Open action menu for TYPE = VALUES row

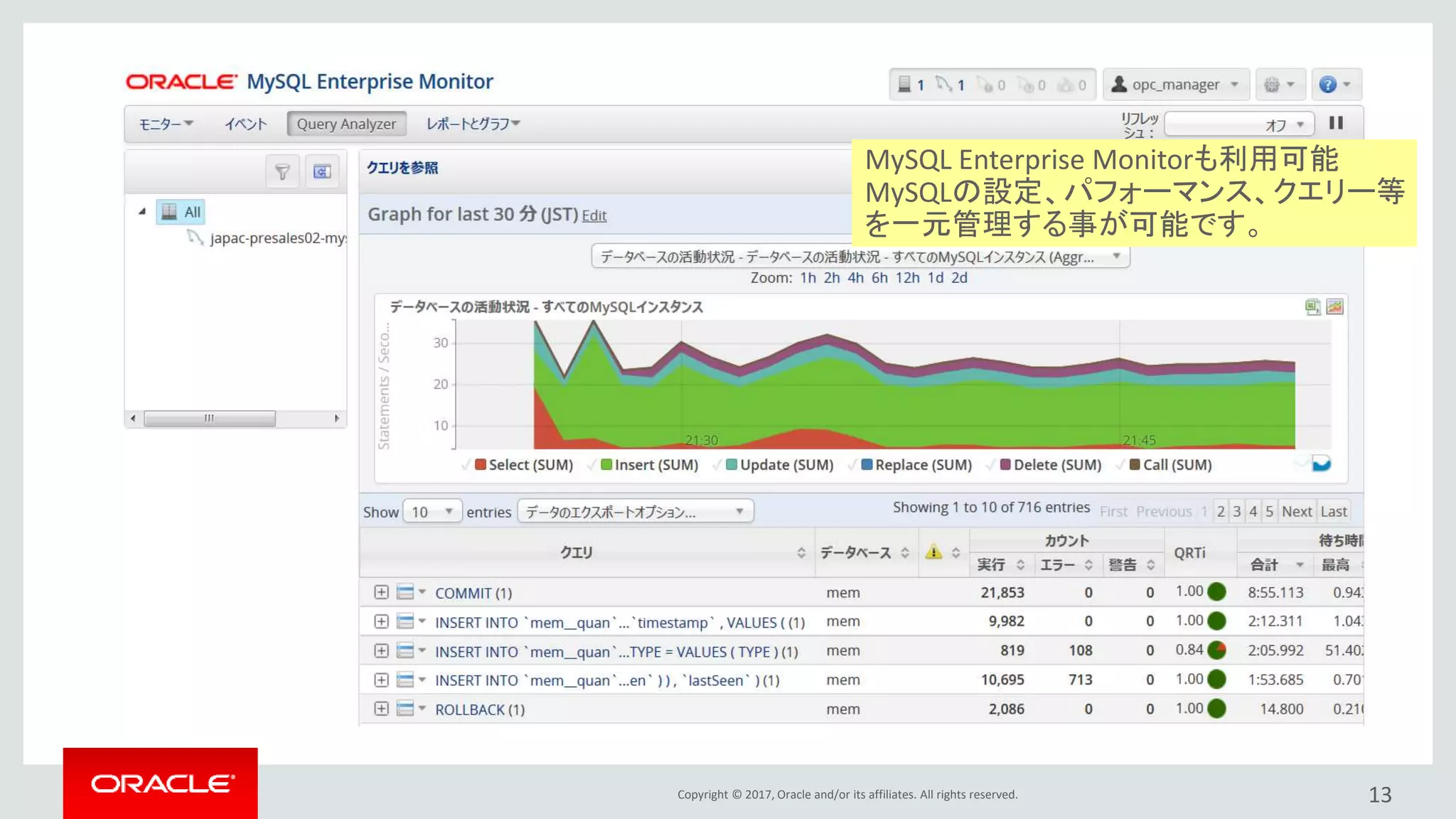pyautogui.click(x=411, y=651)
